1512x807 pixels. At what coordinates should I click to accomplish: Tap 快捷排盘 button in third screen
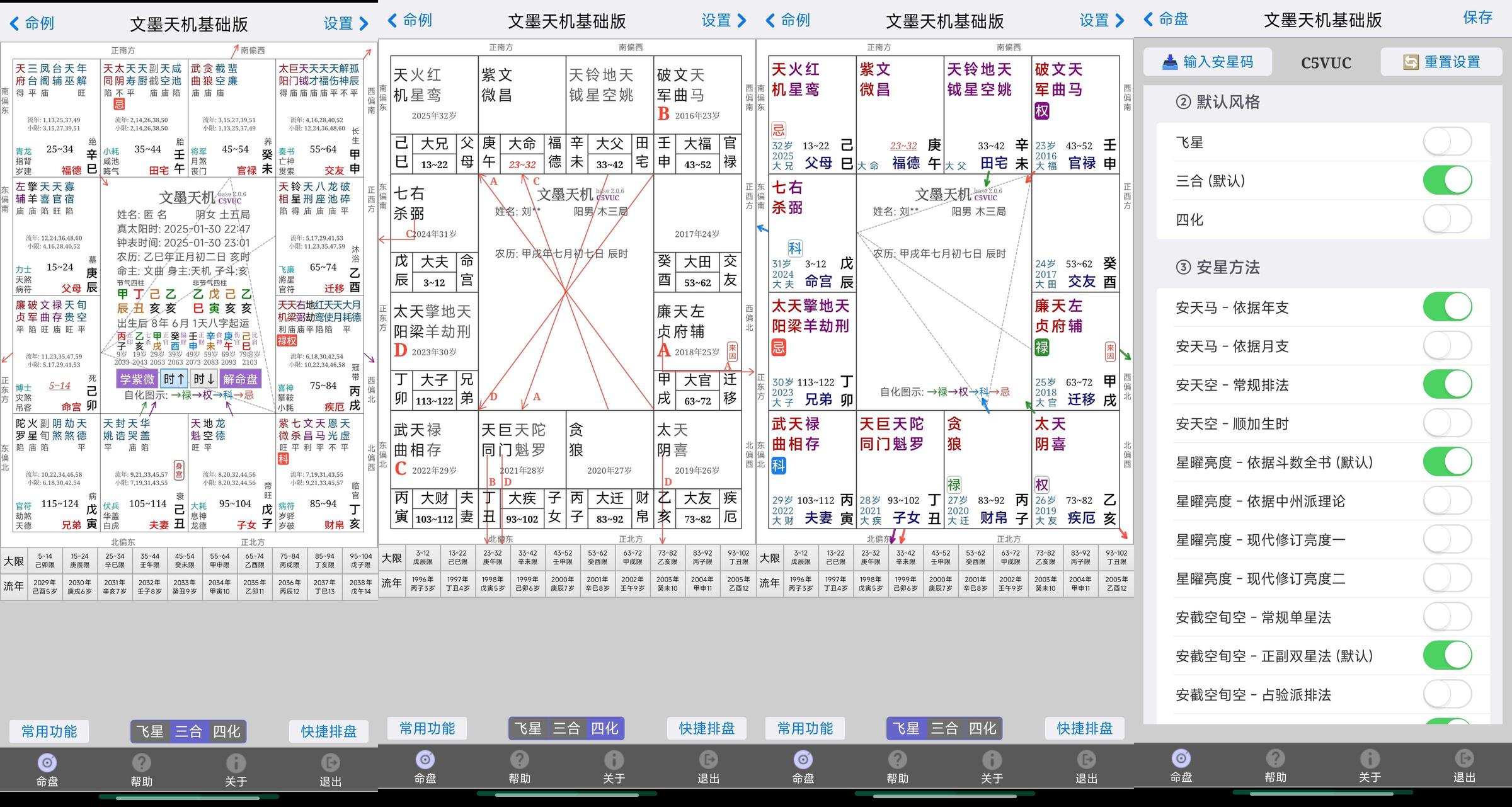click(1085, 728)
